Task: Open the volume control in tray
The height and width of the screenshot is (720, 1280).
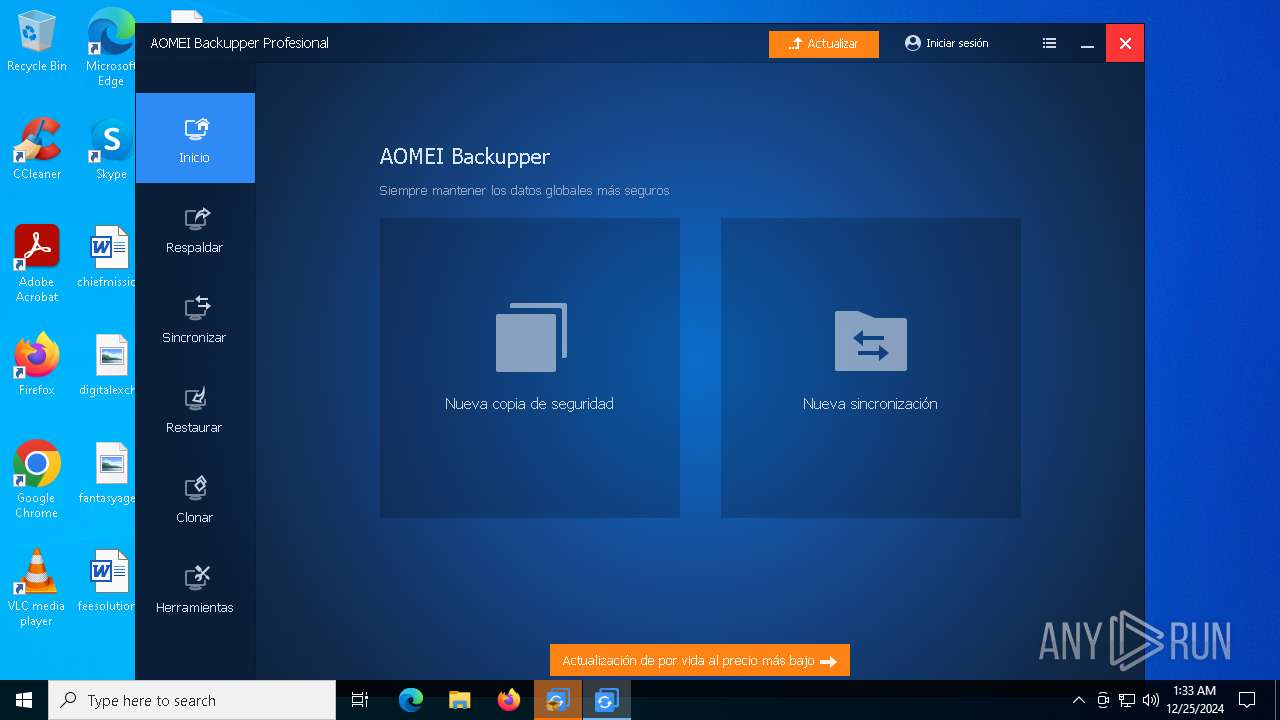Action: 1151,700
